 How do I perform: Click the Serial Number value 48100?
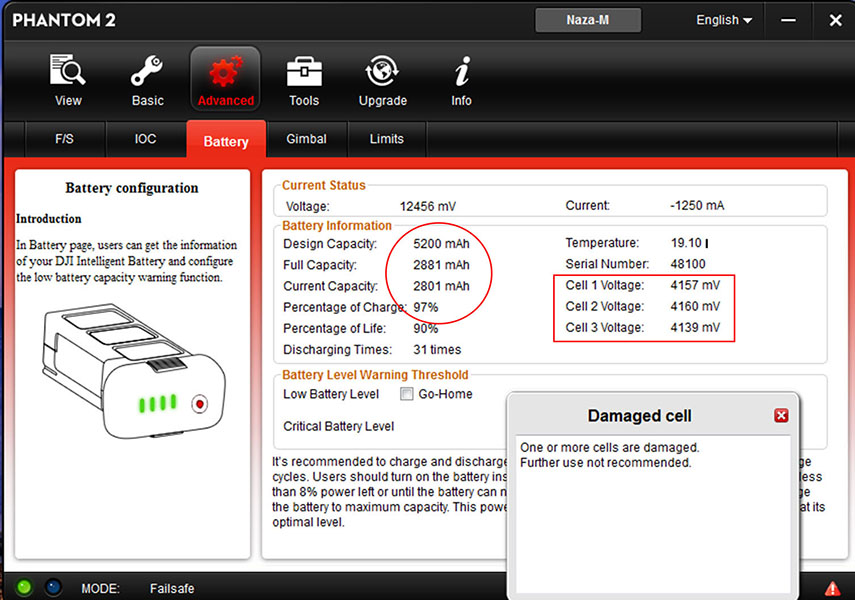click(688, 264)
